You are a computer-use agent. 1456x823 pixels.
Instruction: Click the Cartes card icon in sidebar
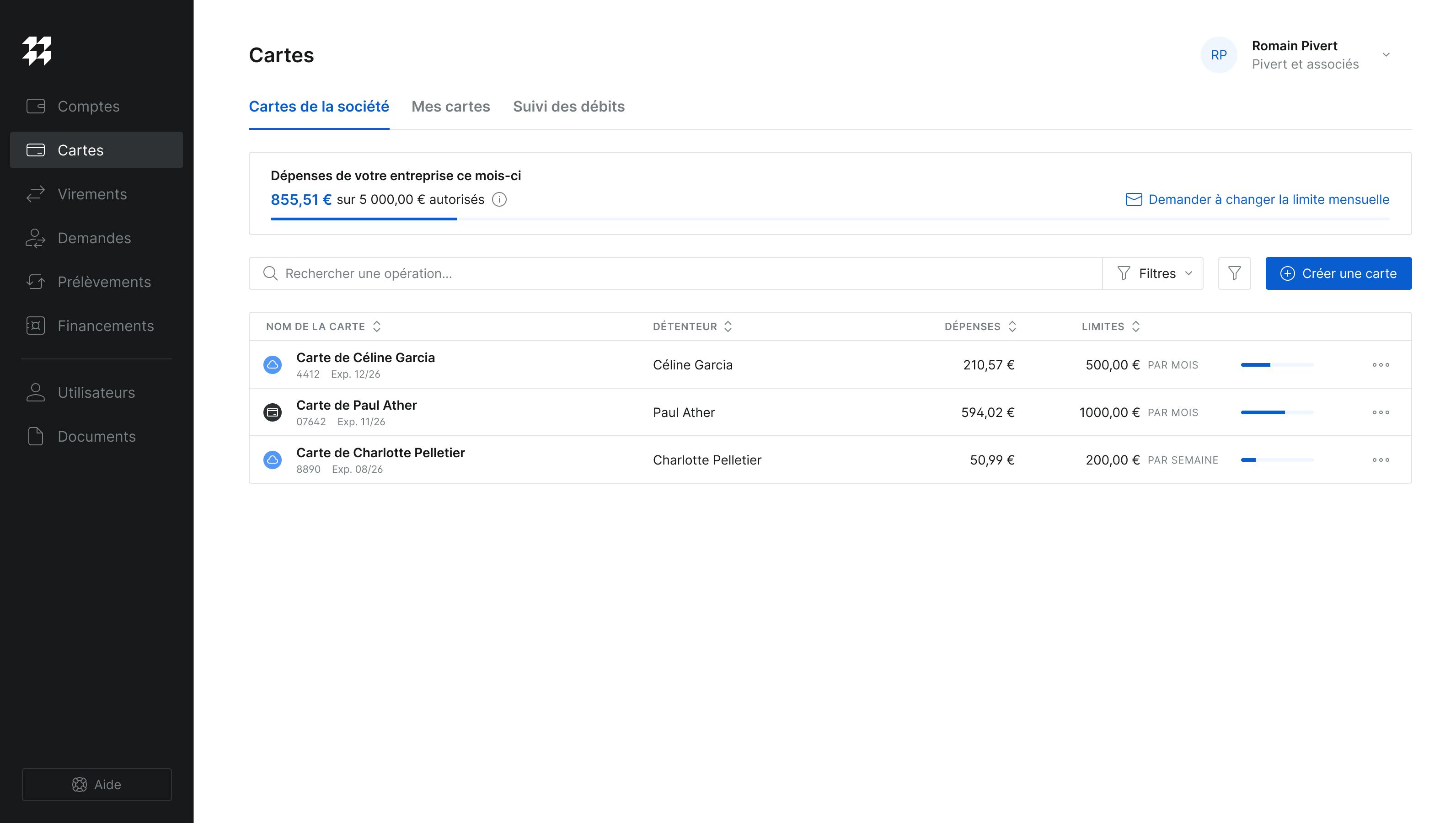(36, 150)
